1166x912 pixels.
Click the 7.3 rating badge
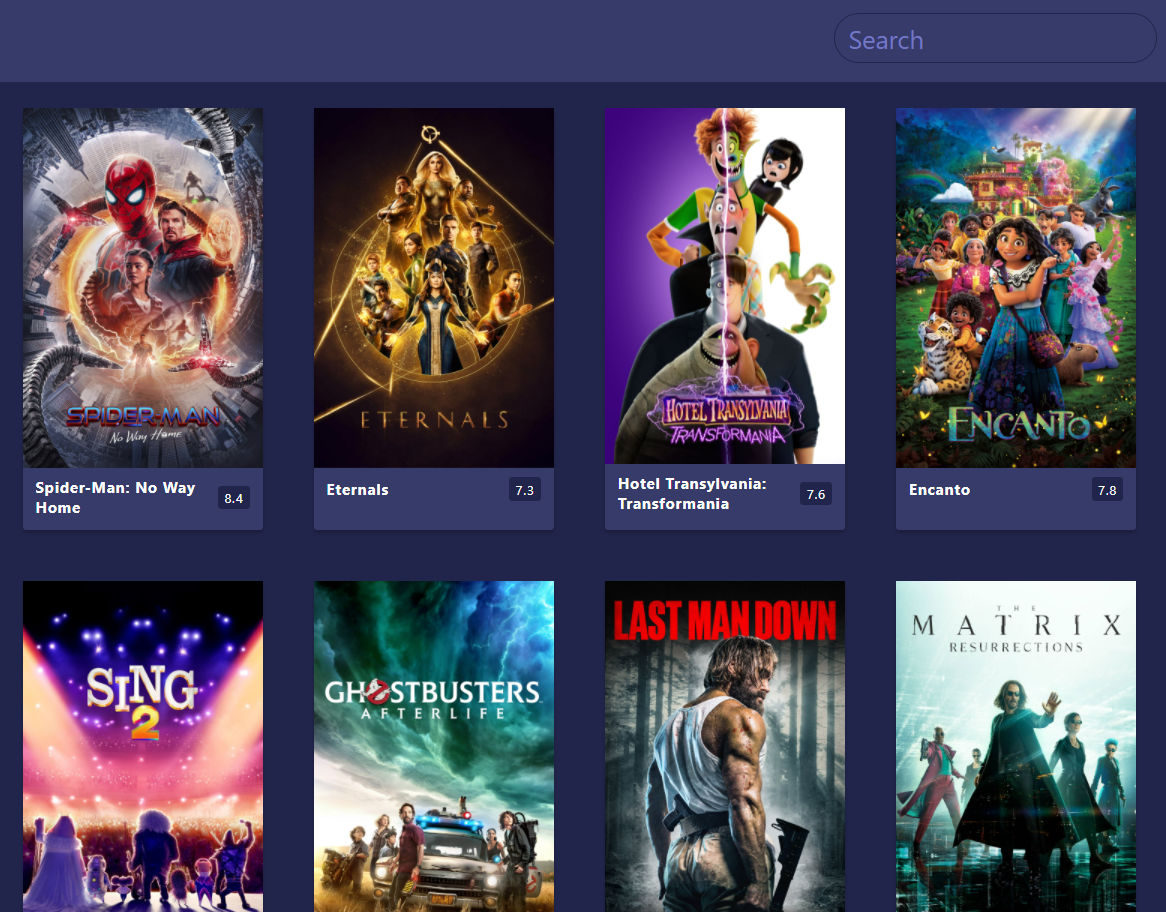coord(525,490)
